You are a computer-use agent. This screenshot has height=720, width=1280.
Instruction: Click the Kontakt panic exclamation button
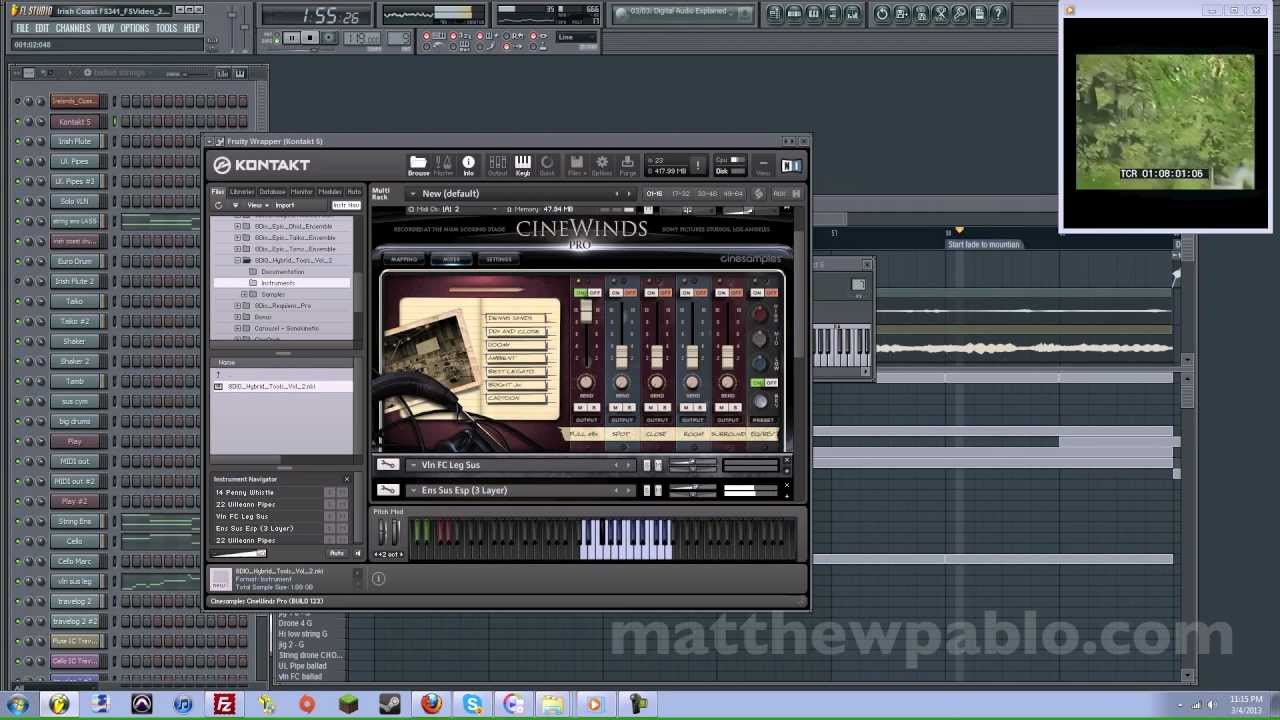coord(698,165)
